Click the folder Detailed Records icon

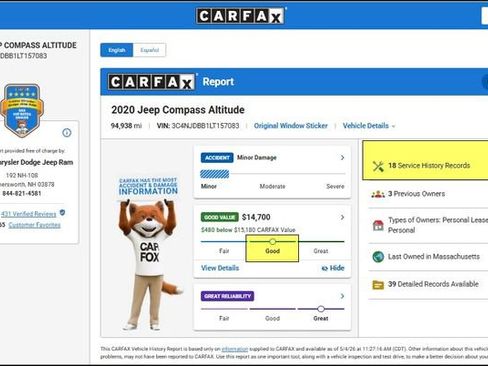[x=378, y=285]
